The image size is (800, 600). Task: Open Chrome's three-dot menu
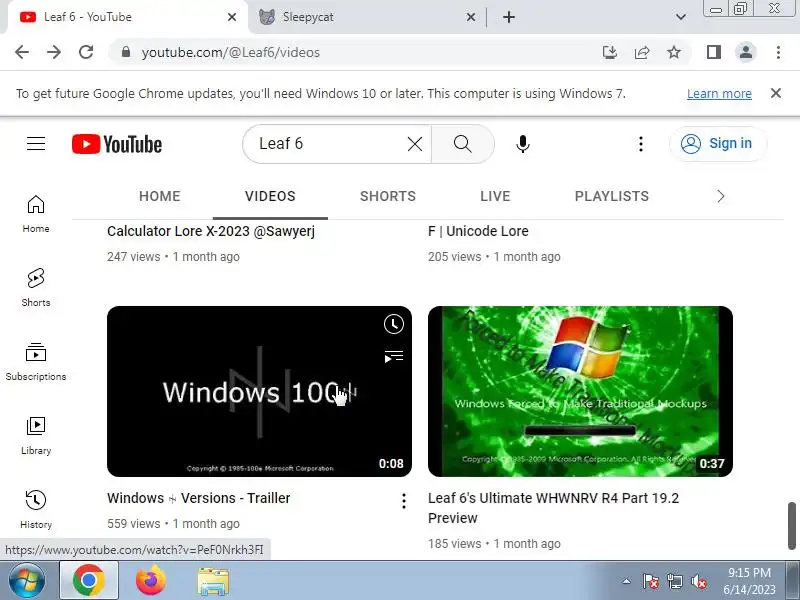coord(778,52)
